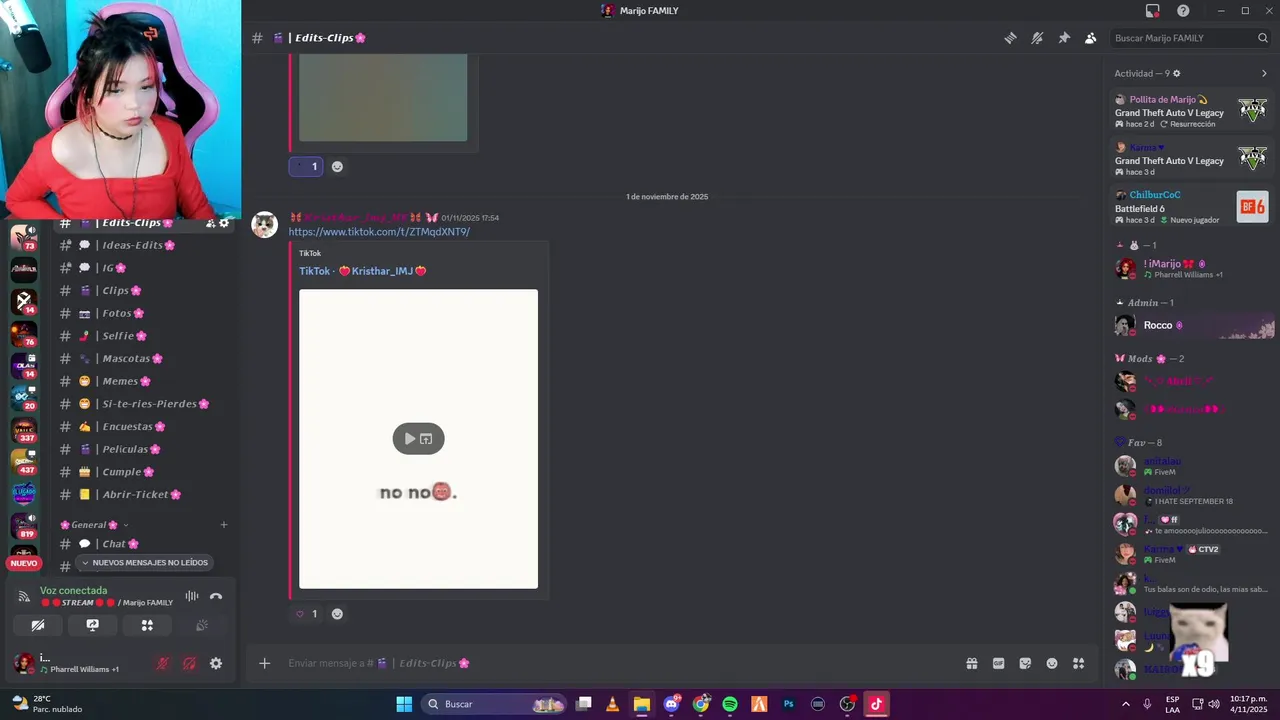Viewport: 1280px width, 720px height.
Task: Open the Threads icon in channel header
Action: (1010, 38)
